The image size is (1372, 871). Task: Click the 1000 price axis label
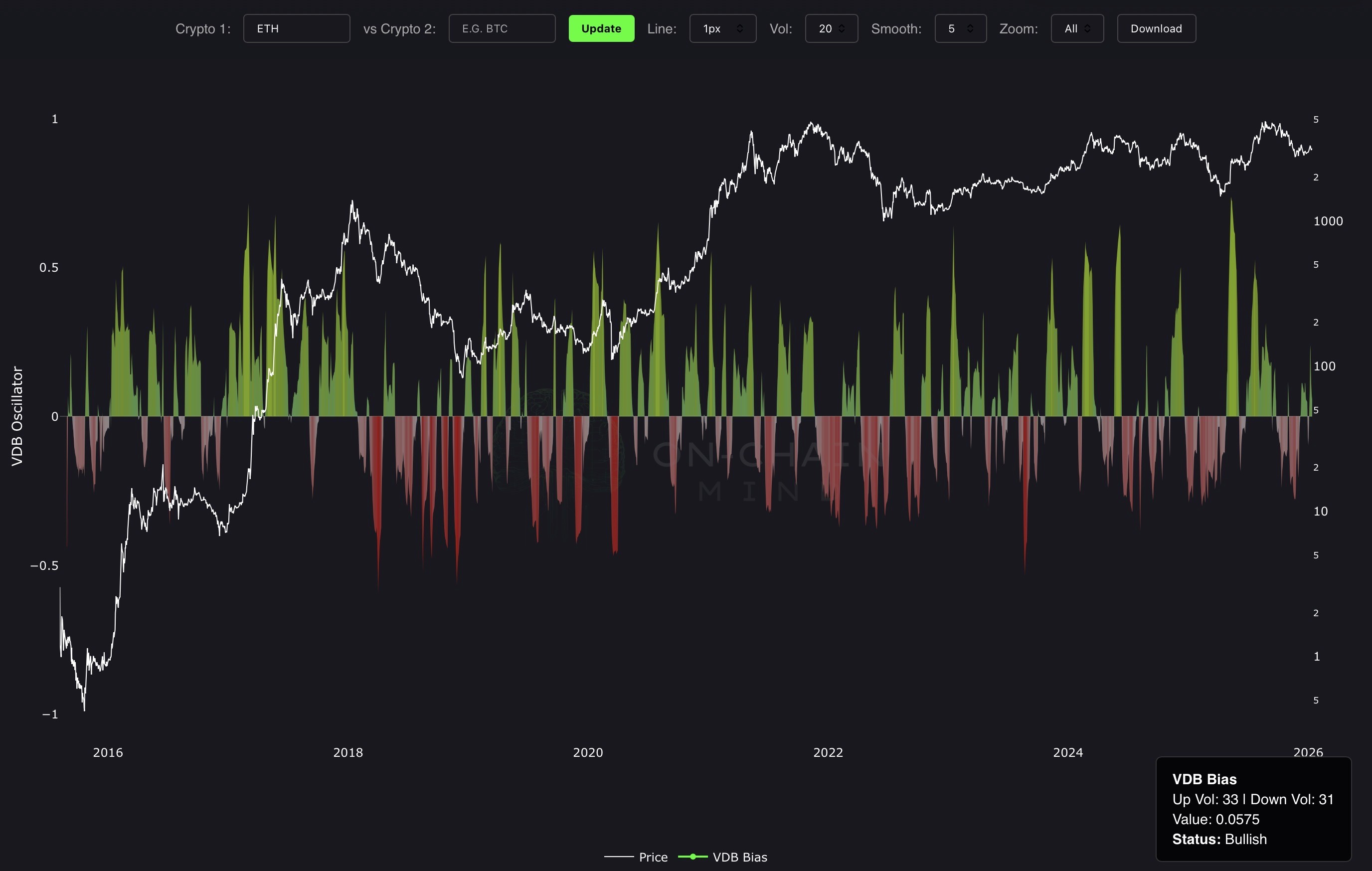(1328, 221)
